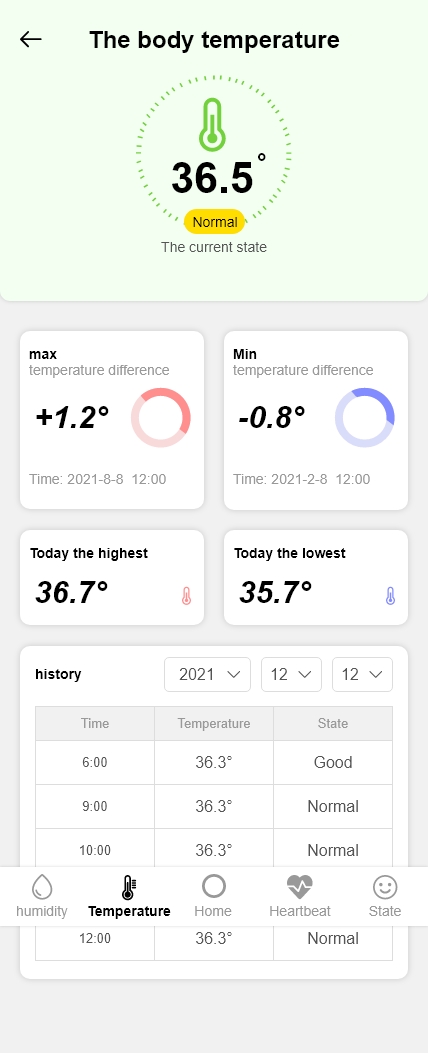This screenshot has width=428, height=1053.
Task: Click the green thermometer icon
Action: coord(212,125)
